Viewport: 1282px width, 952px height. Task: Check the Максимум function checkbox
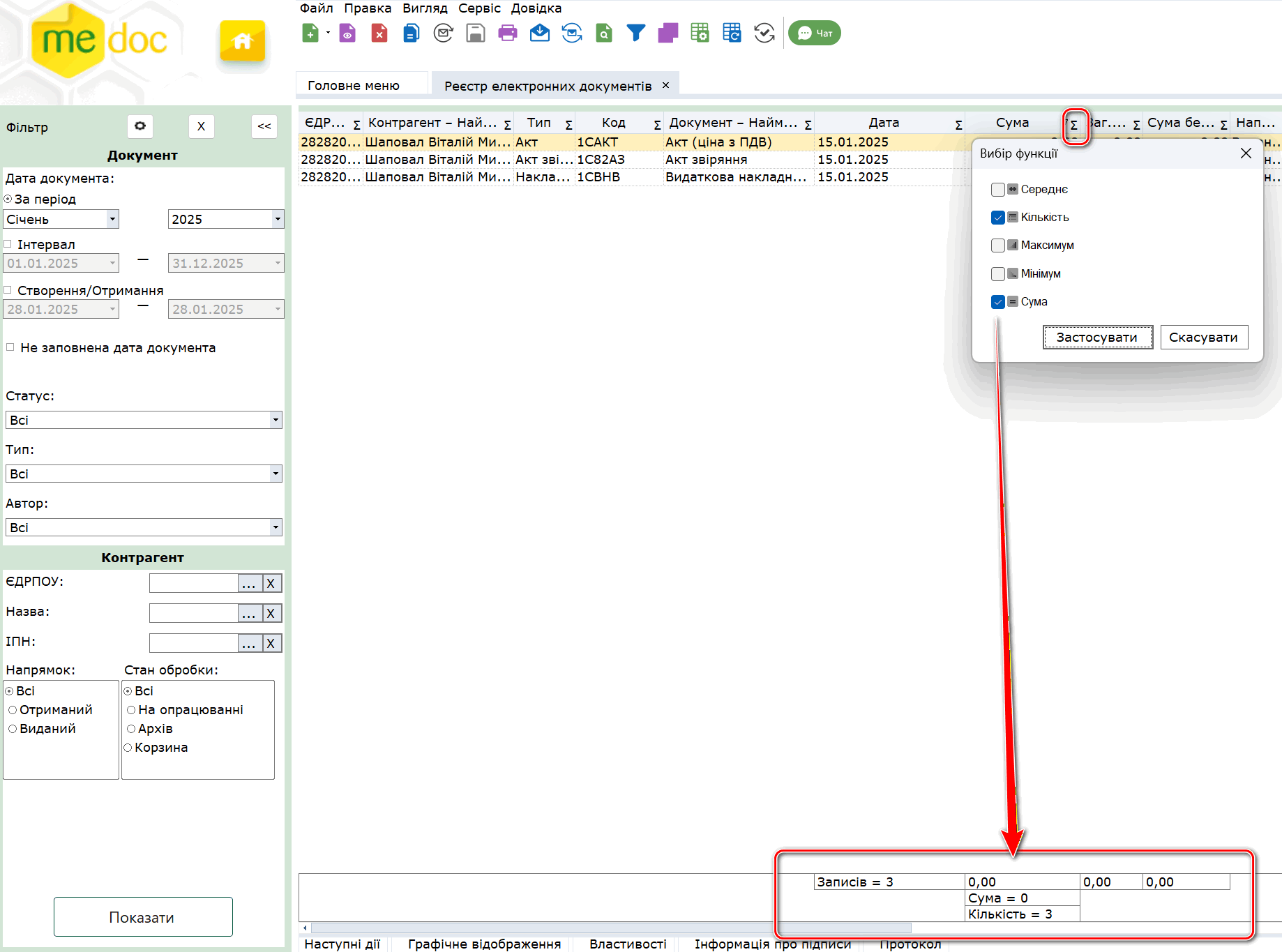(x=997, y=245)
